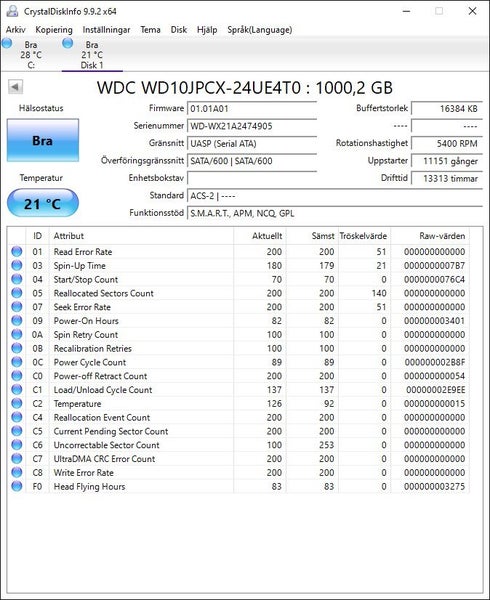
Task: Select the Aktuellt value 180
Action: click(275, 266)
